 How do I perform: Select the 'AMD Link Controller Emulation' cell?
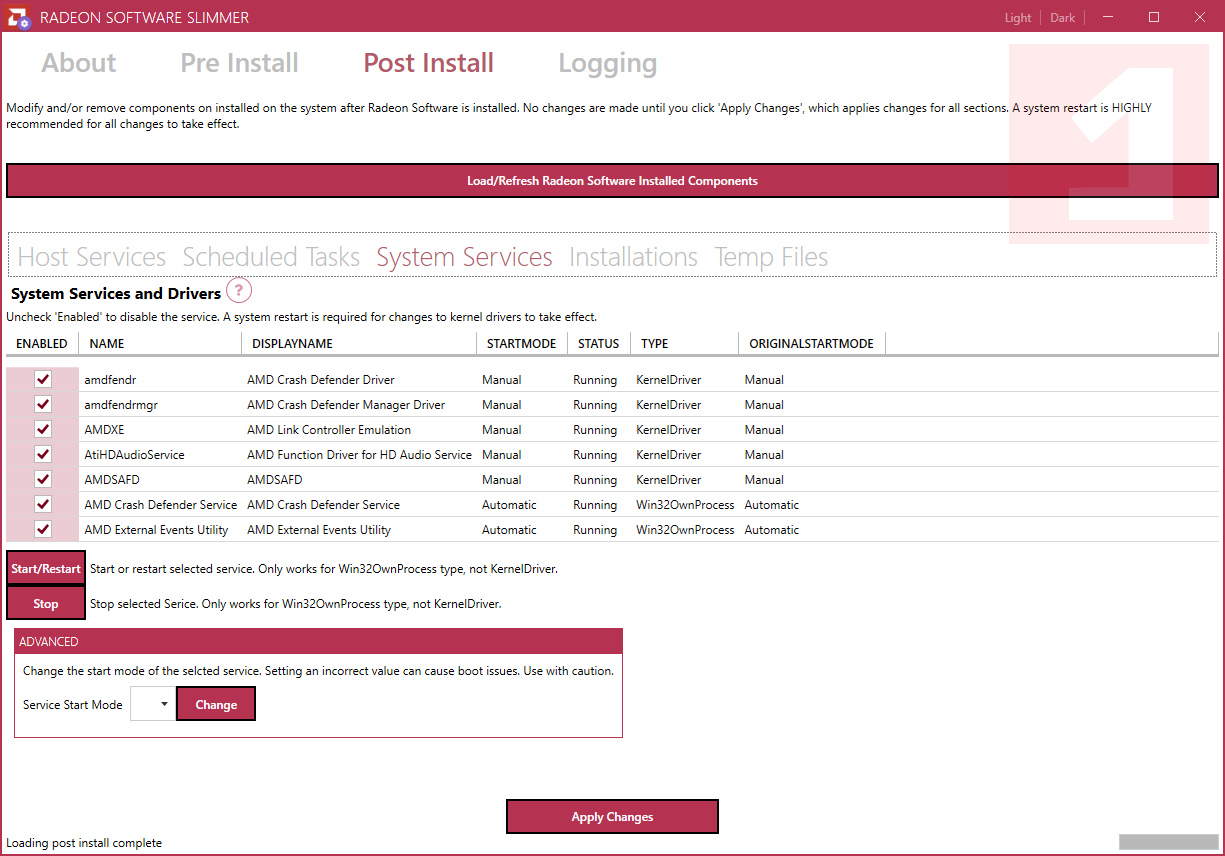[329, 430]
